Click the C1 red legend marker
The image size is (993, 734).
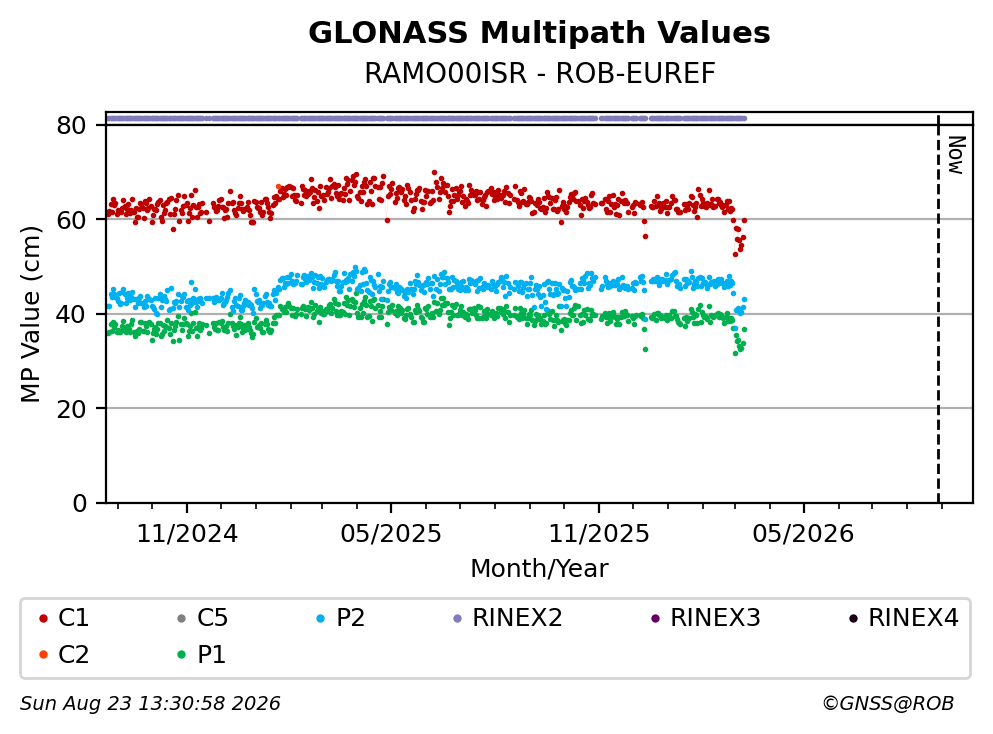tap(43, 618)
